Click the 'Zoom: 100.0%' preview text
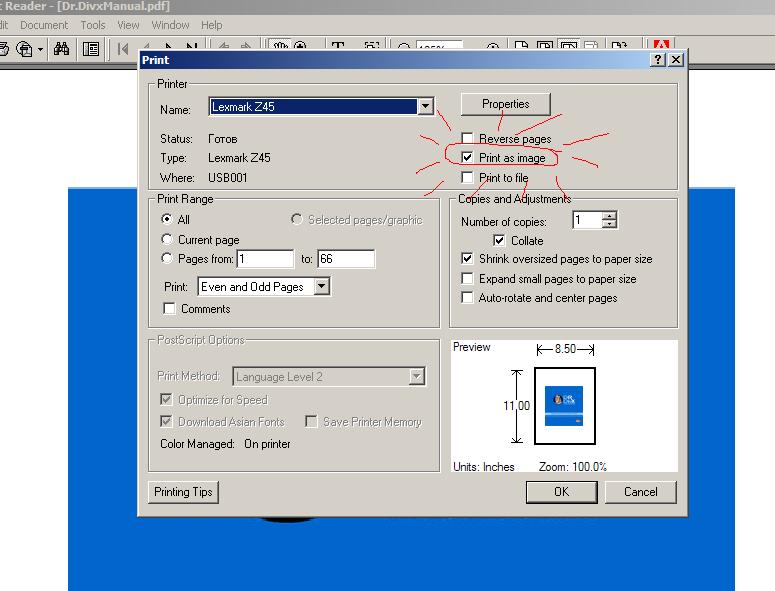Viewport: 775px width, 591px height. [x=573, y=467]
